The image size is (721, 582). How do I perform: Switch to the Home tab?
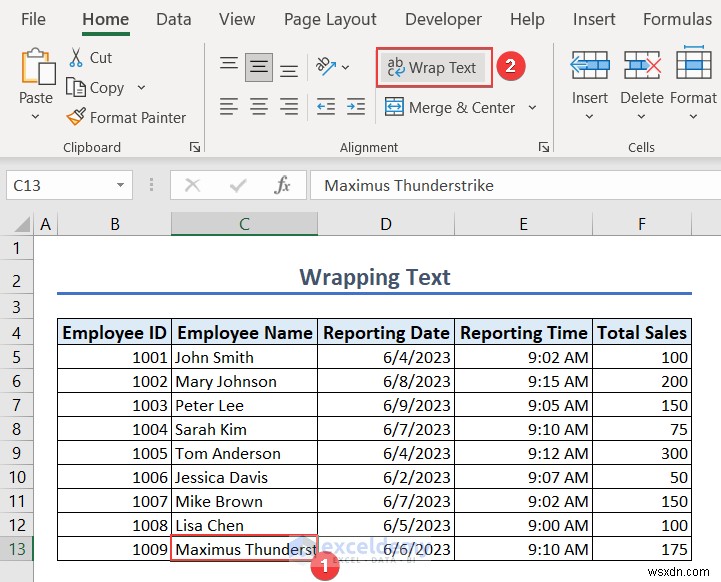[106, 19]
